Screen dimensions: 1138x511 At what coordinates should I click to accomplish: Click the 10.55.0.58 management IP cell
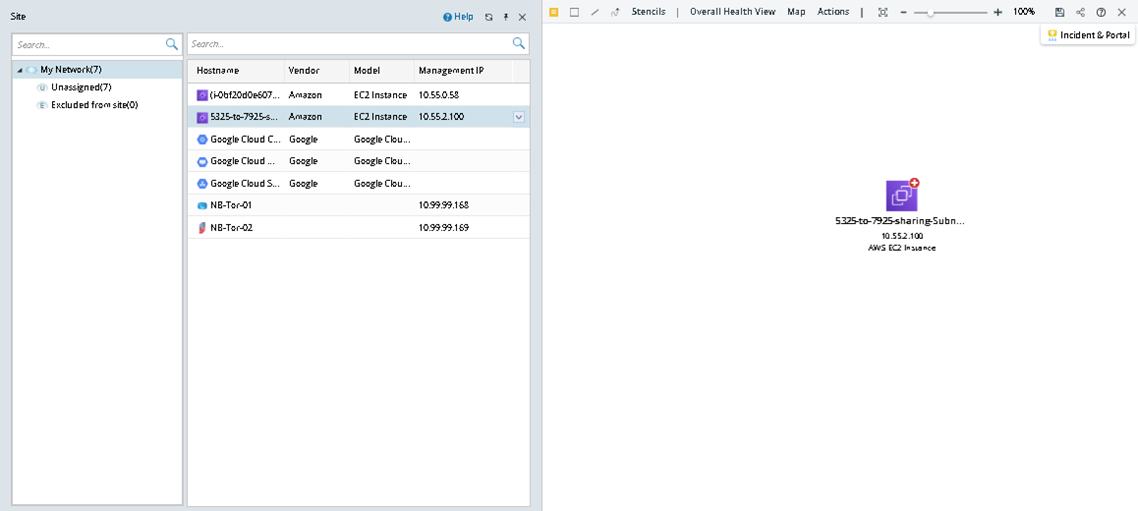[x=439, y=95]
